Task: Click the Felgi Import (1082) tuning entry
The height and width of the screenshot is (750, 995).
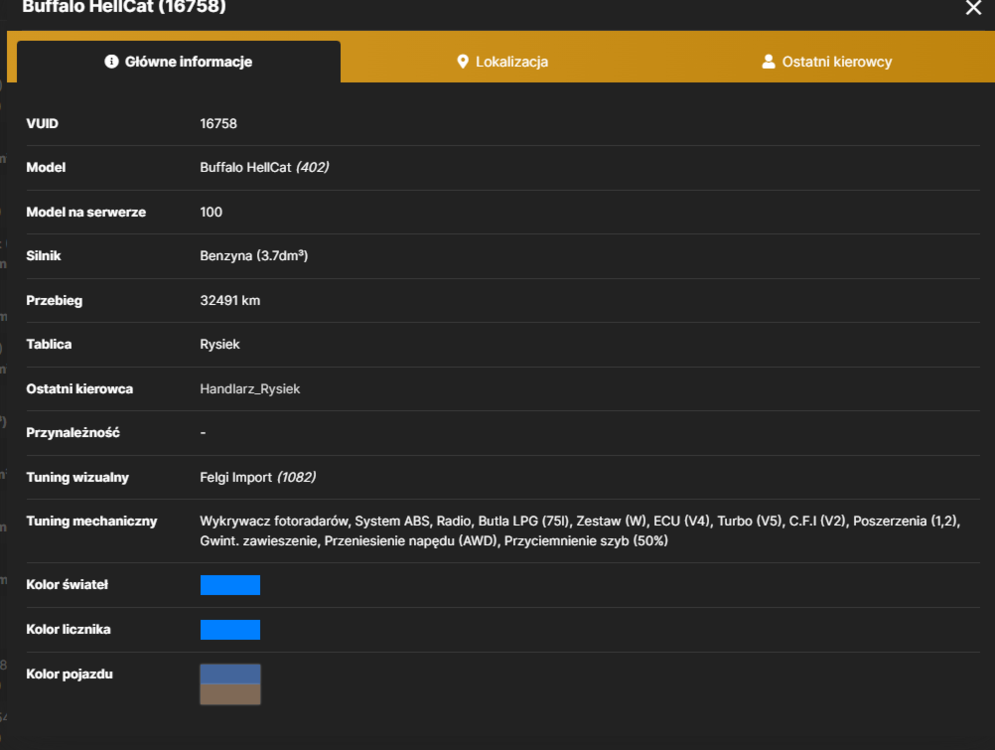Action: point(258,477)
